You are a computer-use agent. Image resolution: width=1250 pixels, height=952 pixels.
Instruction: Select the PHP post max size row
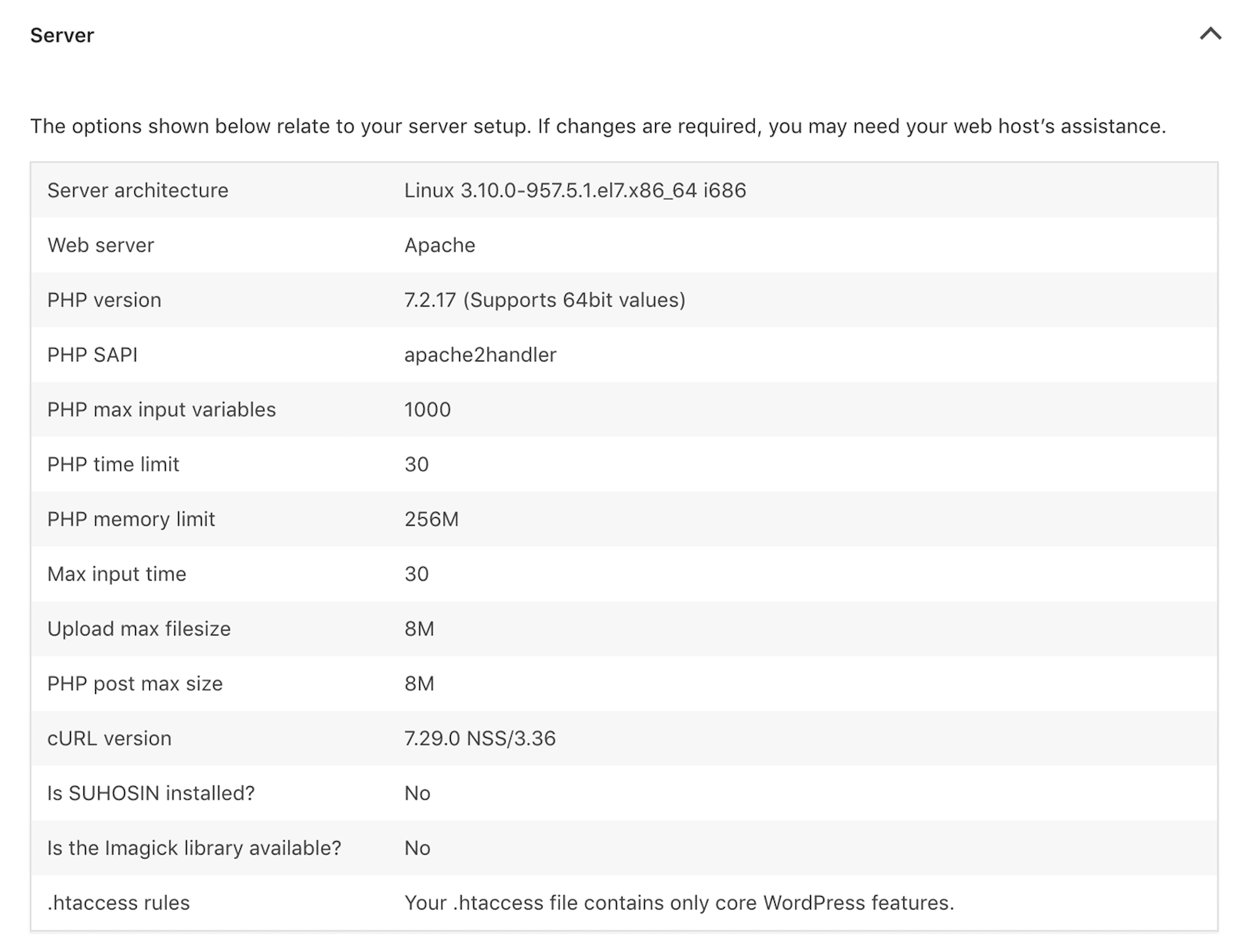coord(134,683)
